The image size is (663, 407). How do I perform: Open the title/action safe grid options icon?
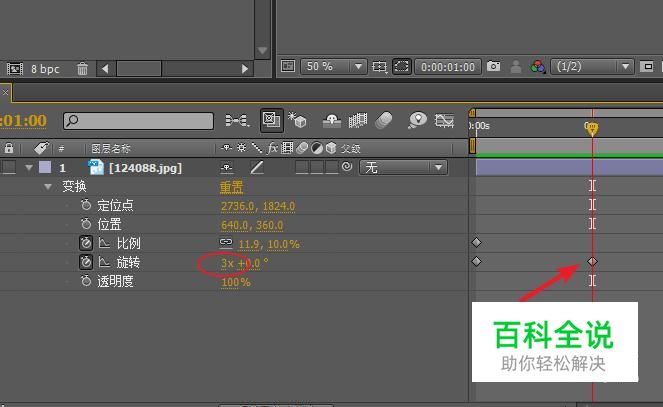tap(379, 66)
